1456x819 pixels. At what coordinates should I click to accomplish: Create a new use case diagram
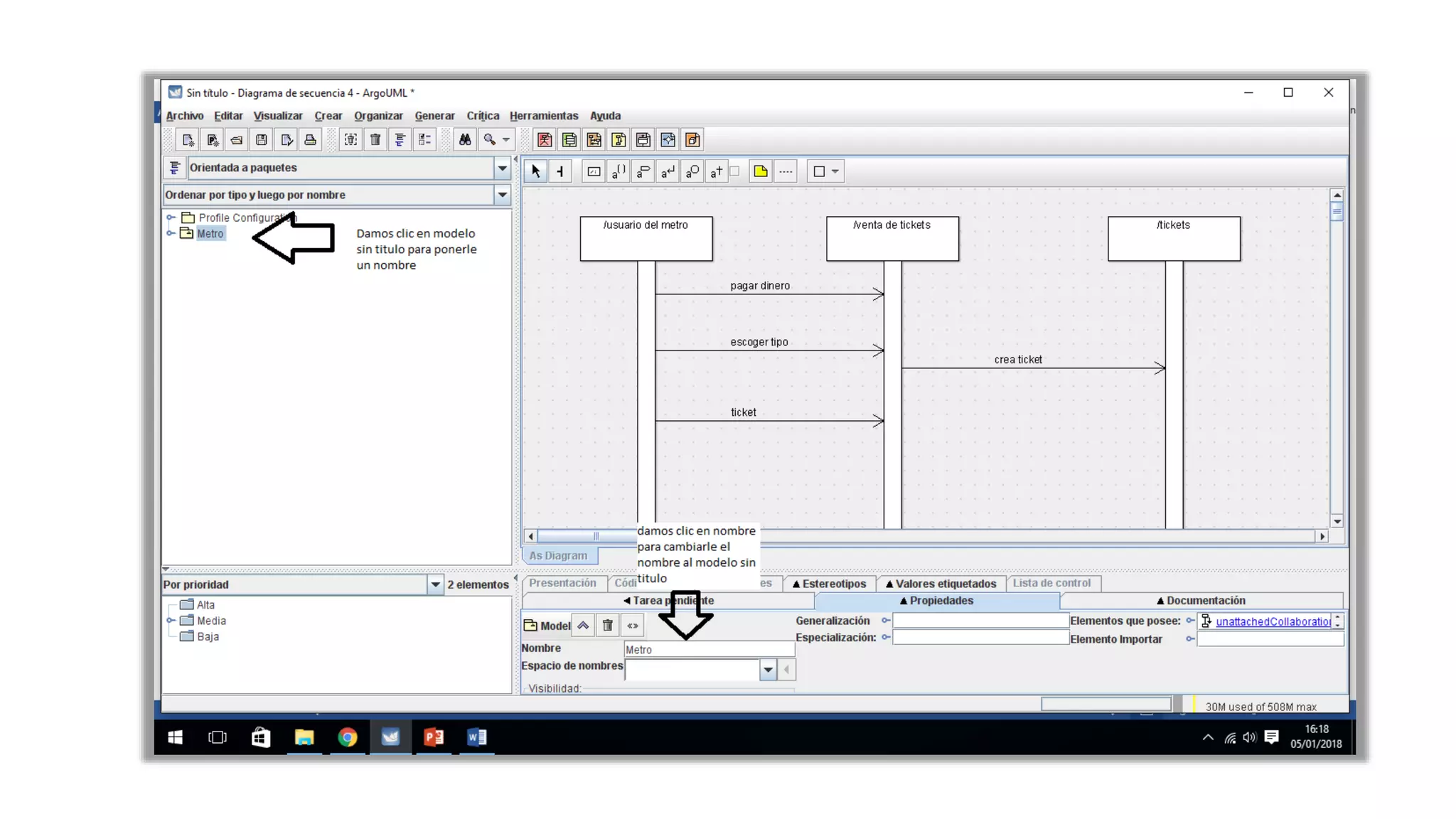point(545,140)
